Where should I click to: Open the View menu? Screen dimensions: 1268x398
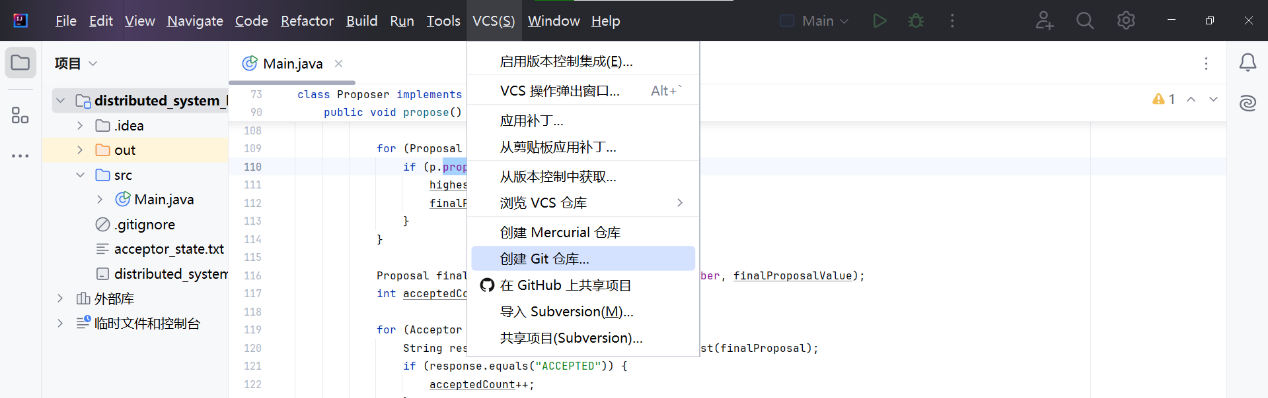pyautogui.click(x=140, y=20)
